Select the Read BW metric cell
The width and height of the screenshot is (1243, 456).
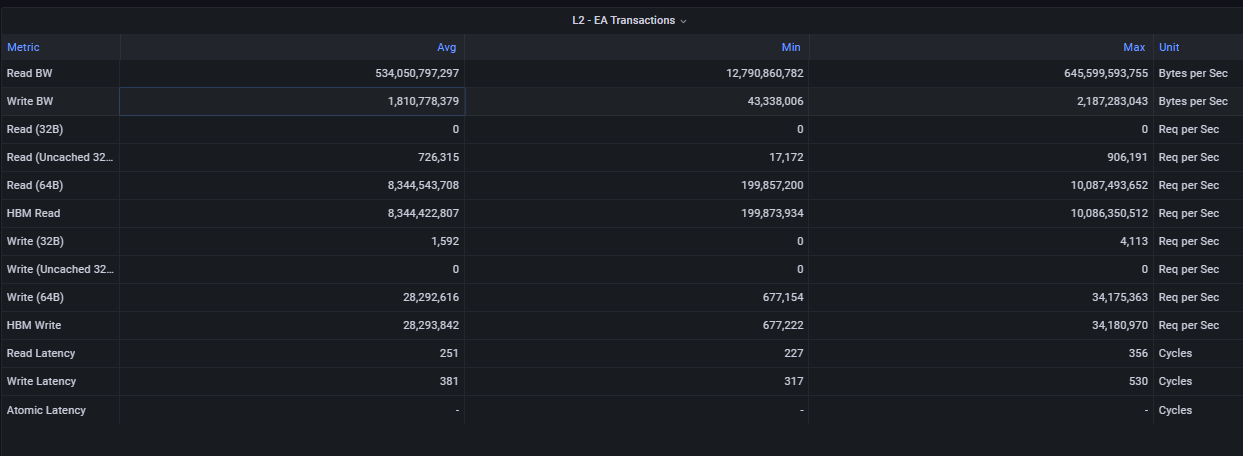pos(60,73)
